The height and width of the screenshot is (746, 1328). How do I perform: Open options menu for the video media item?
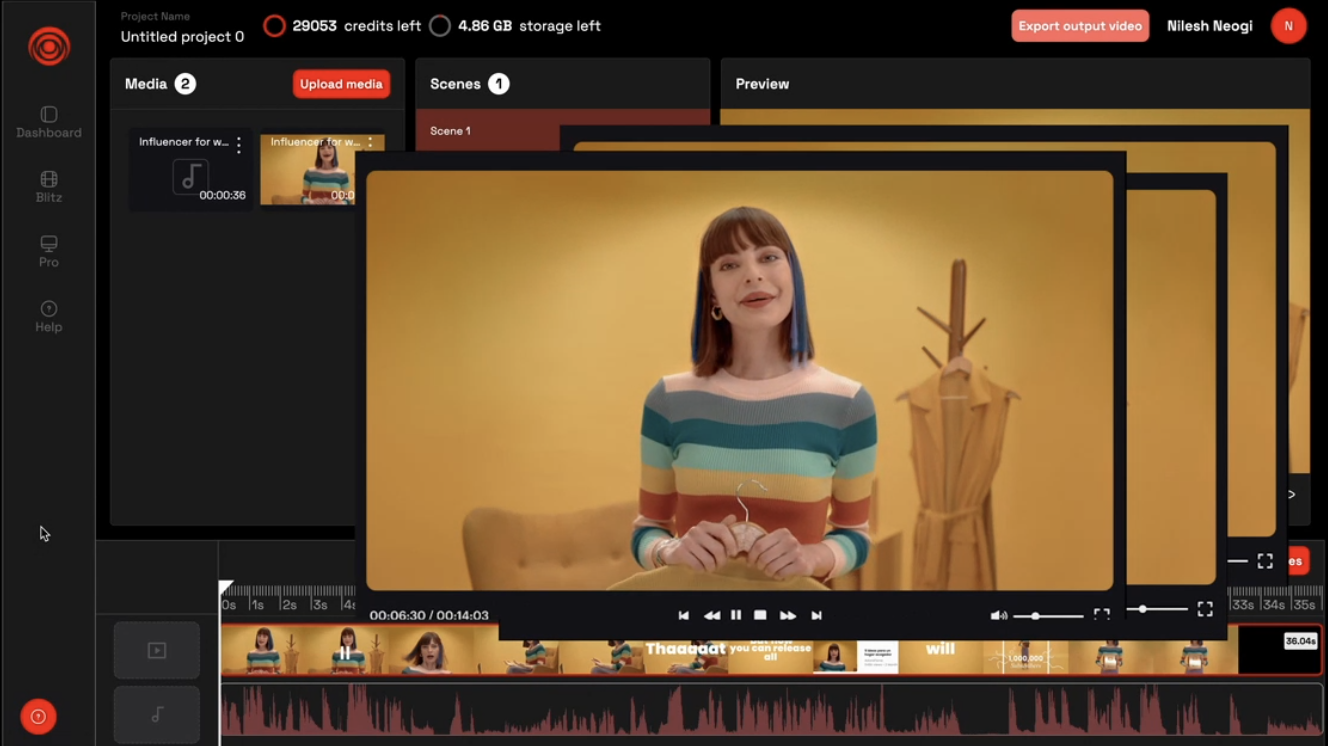click(x=370, y=143)
